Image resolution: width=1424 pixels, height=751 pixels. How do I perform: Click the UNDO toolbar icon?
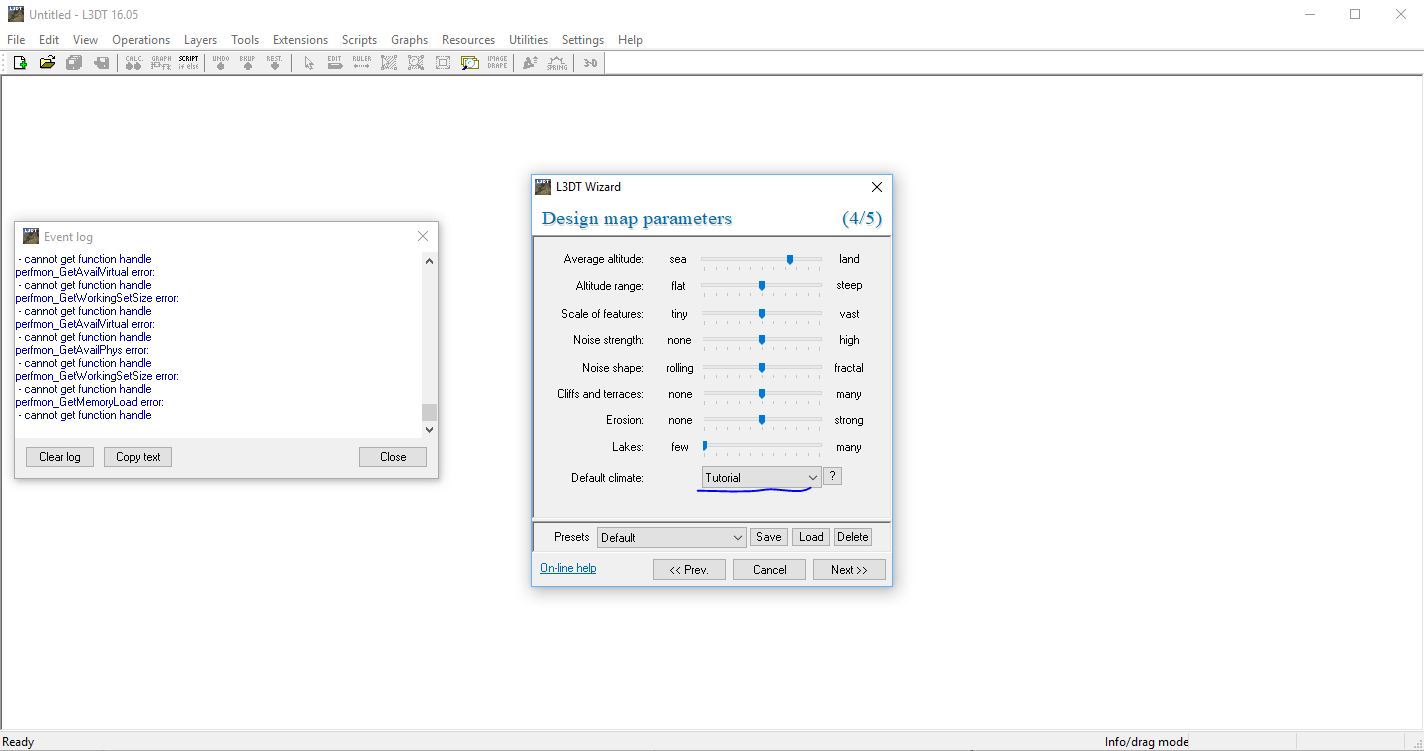tap(220, 62)
